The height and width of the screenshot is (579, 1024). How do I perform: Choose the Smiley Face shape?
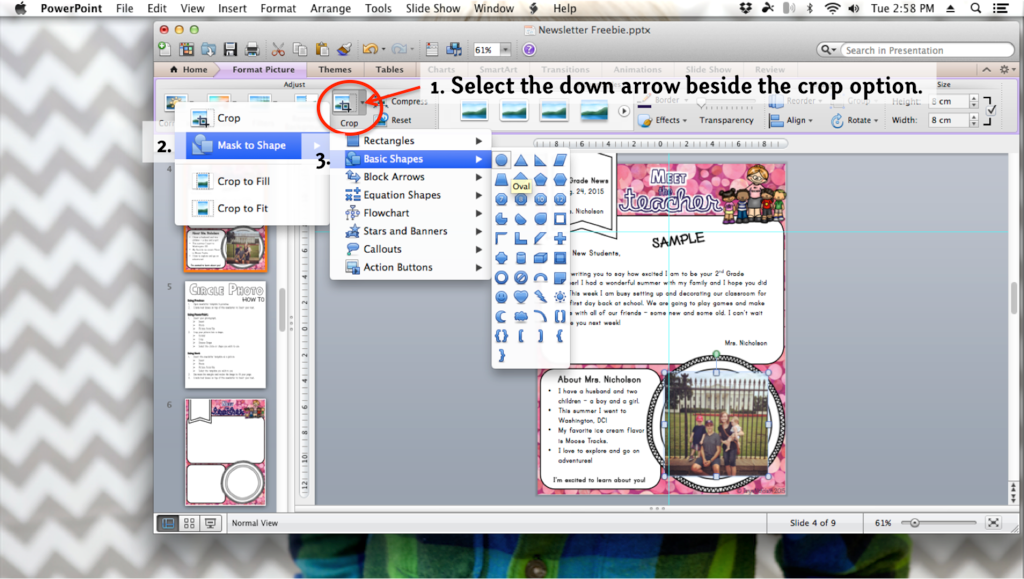click(501, 297)
